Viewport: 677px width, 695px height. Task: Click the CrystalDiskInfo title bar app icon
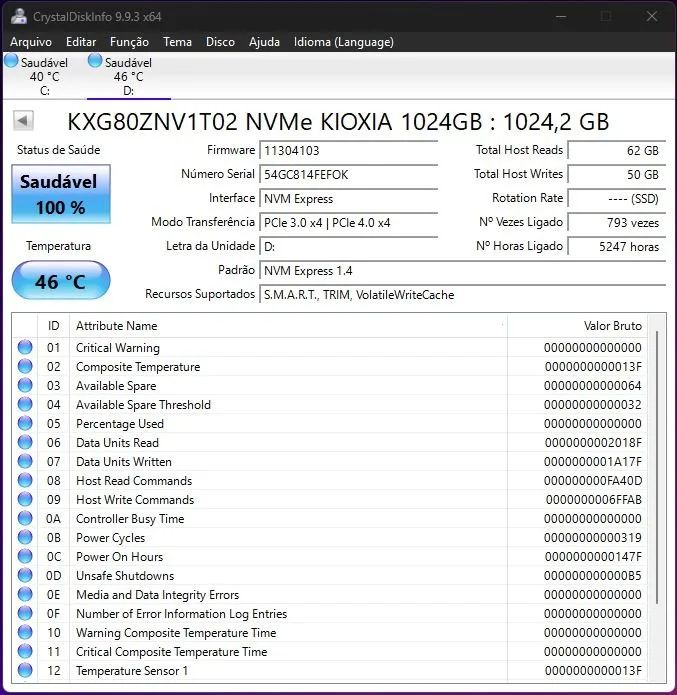point(19,16)
